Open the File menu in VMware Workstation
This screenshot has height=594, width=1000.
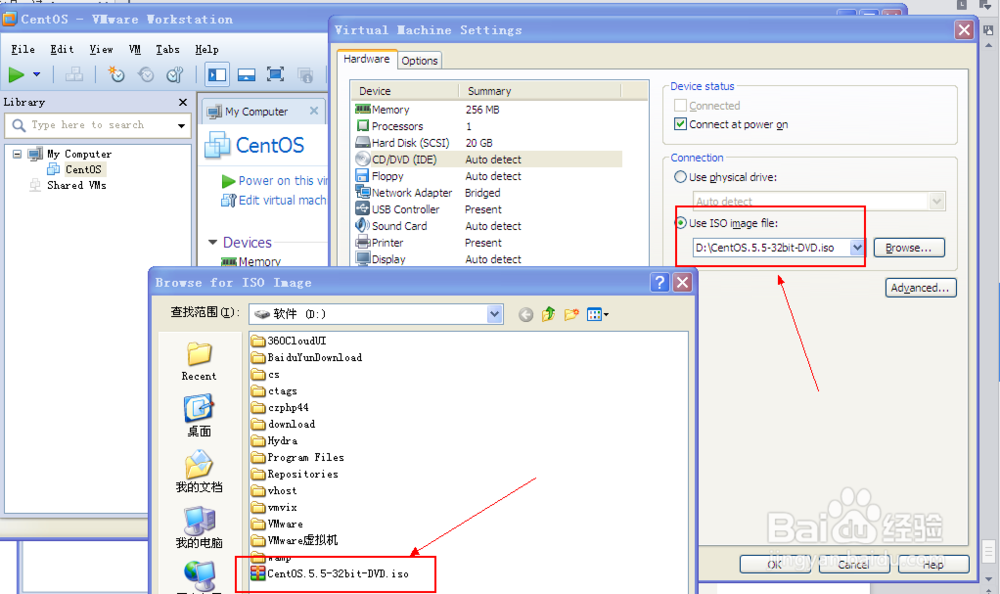coord(23,49)
